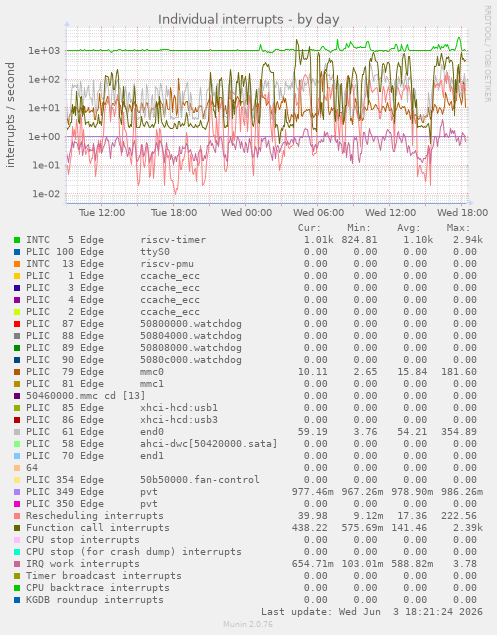Click end0 max value '354.89'
Viewport: 497px width, 635px height.
[x=459, y=432]
